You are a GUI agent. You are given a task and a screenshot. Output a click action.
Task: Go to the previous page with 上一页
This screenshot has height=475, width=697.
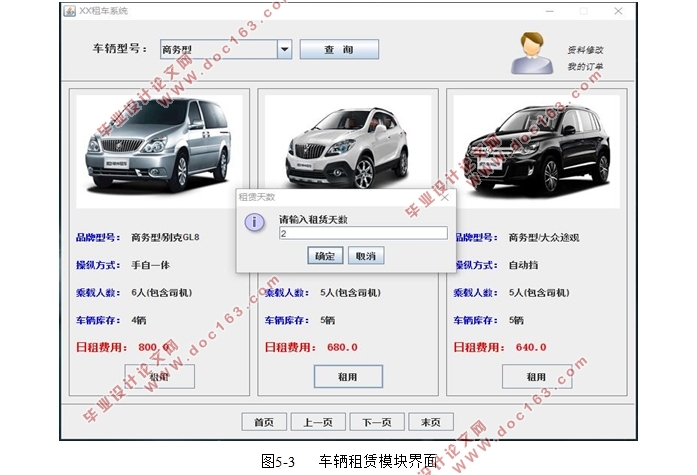click(319, 422)
